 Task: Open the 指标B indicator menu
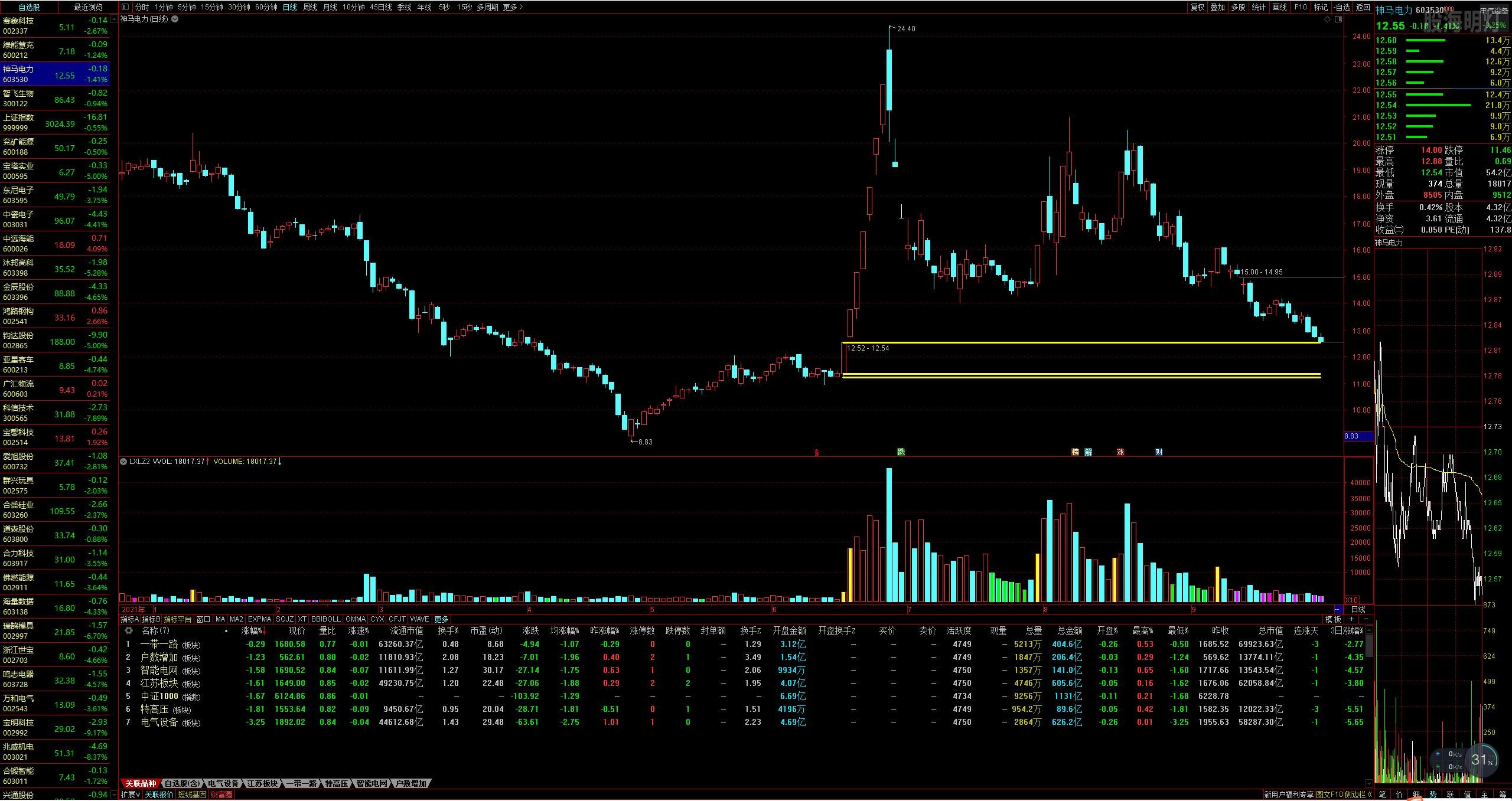coord(151,619)
